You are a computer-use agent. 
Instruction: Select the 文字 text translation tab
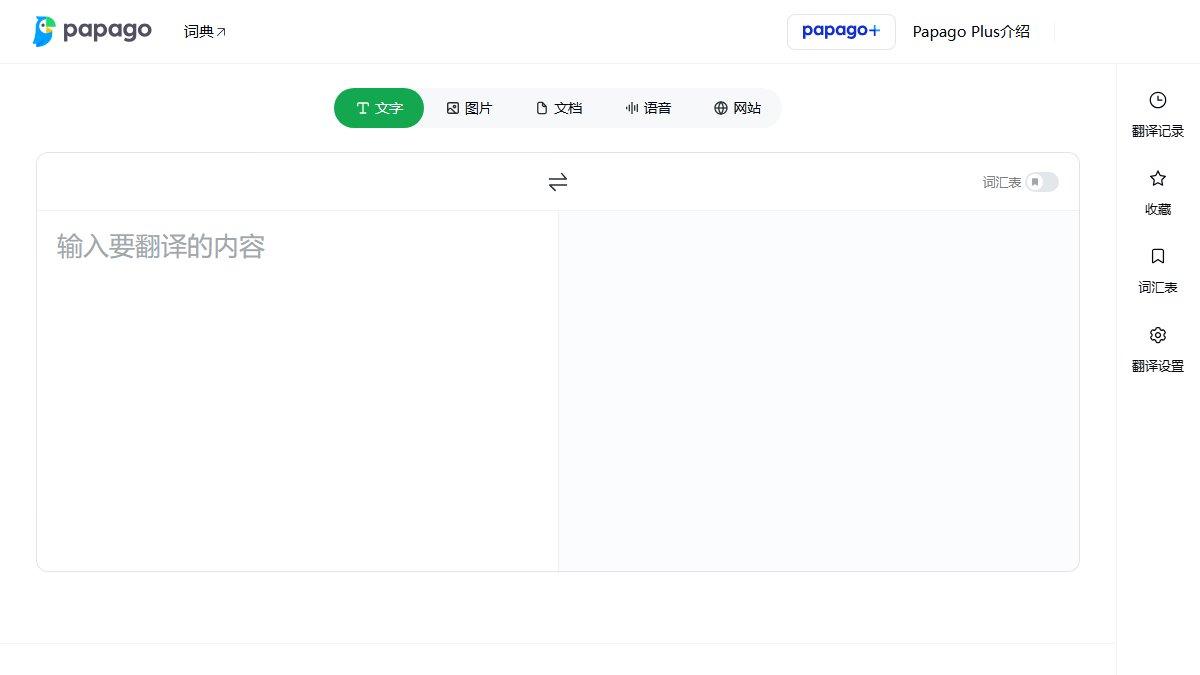(x=379, y=108)
